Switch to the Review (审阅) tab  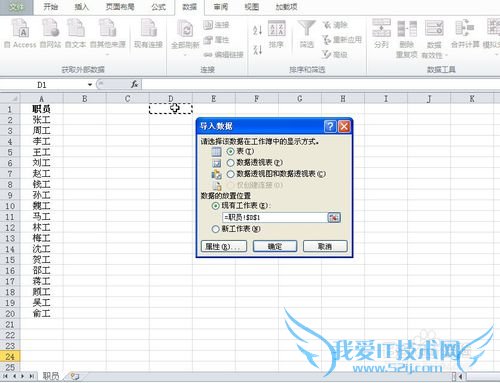click(x=221, y=7)
